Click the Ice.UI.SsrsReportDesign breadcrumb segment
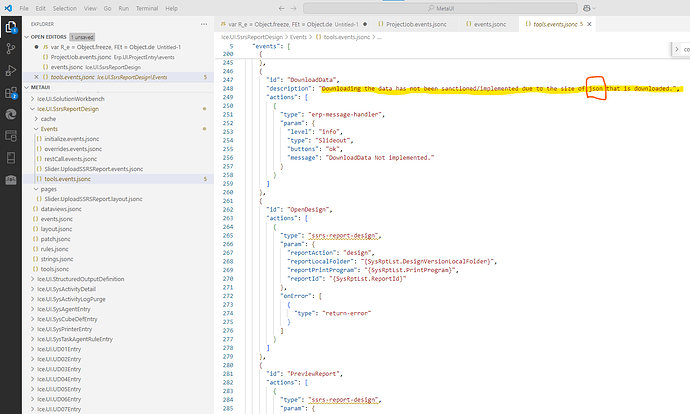The image size is (690, 414). (x=252, y=37)
